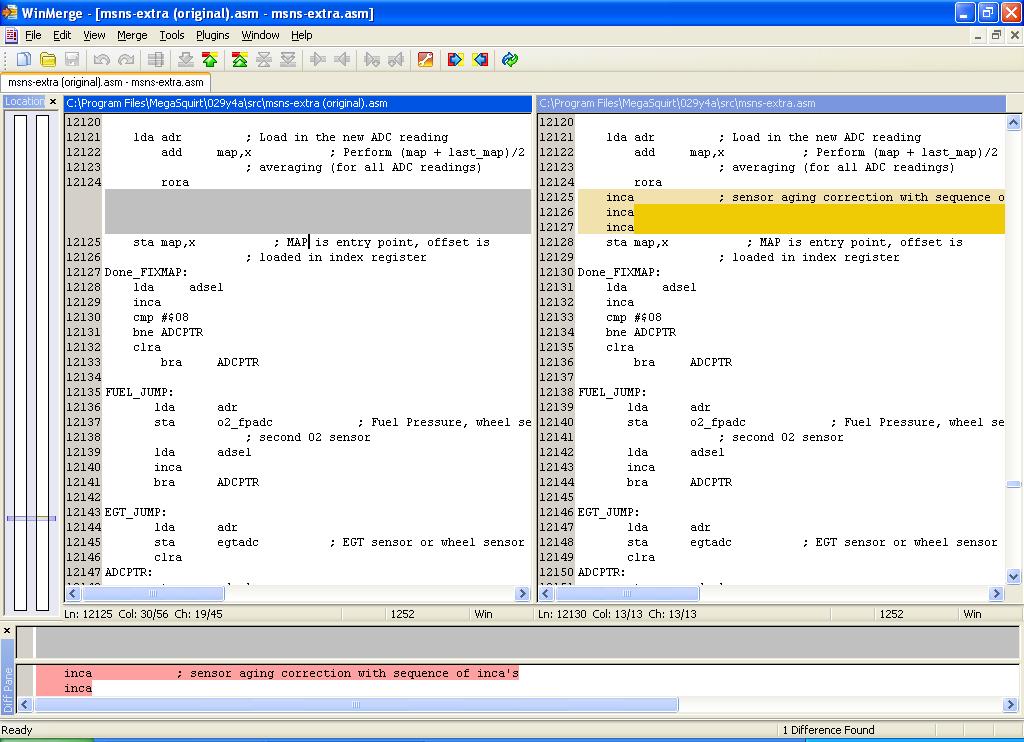Jump to the First Difference icon

[x=240, y=60]
